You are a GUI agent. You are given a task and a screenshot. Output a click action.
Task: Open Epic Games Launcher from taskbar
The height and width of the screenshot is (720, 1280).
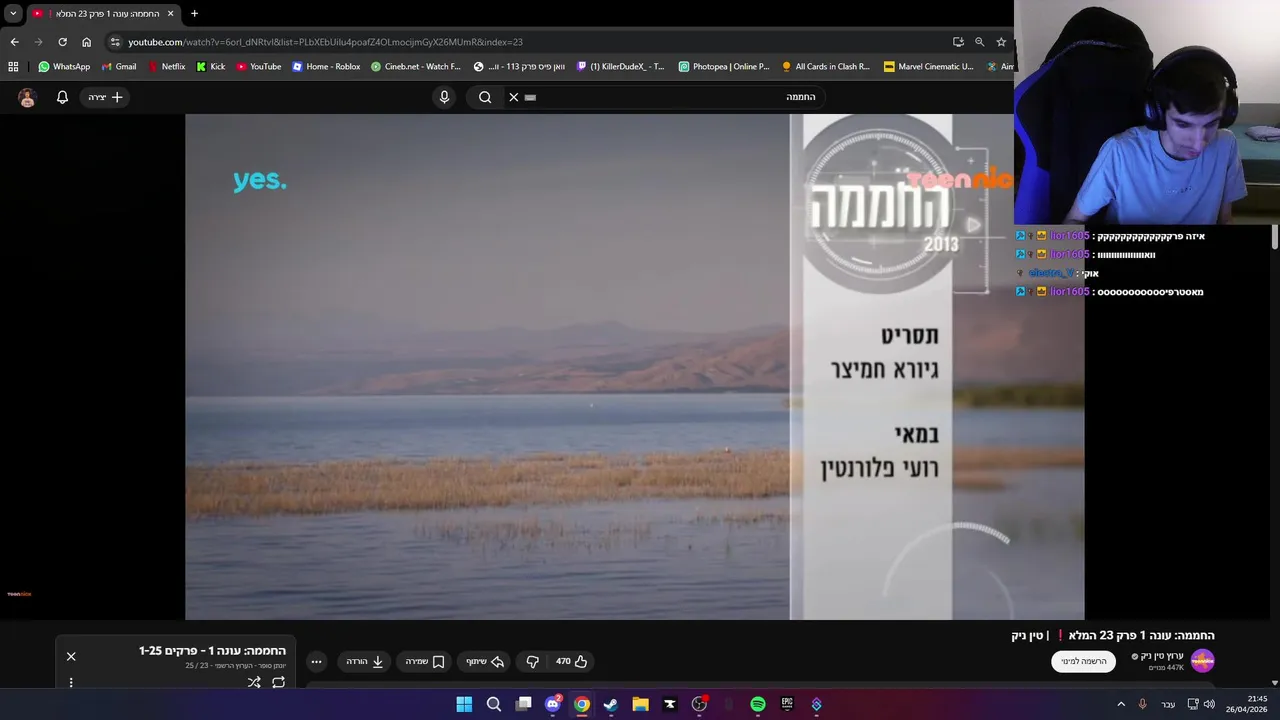pos(787,704)
